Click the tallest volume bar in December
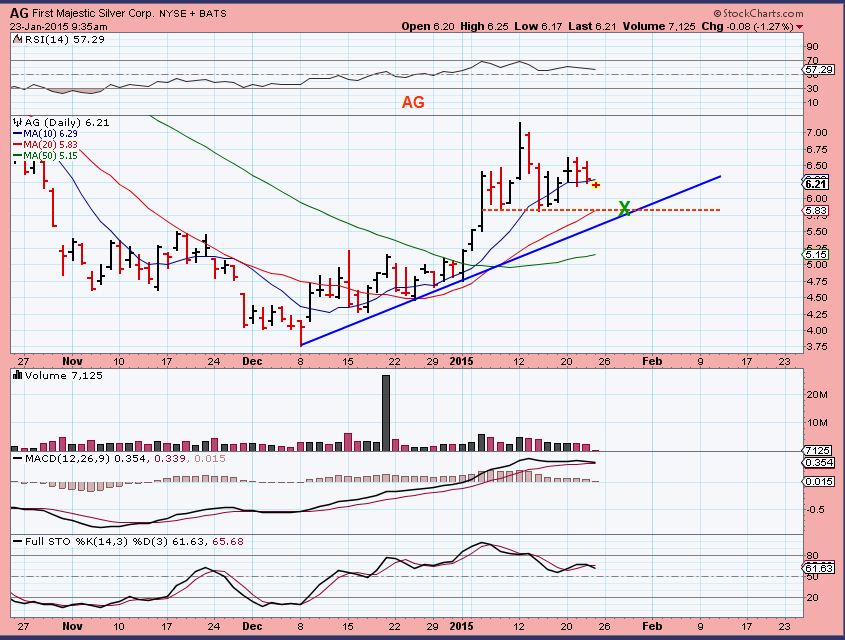845x640 pixels. 386,413
